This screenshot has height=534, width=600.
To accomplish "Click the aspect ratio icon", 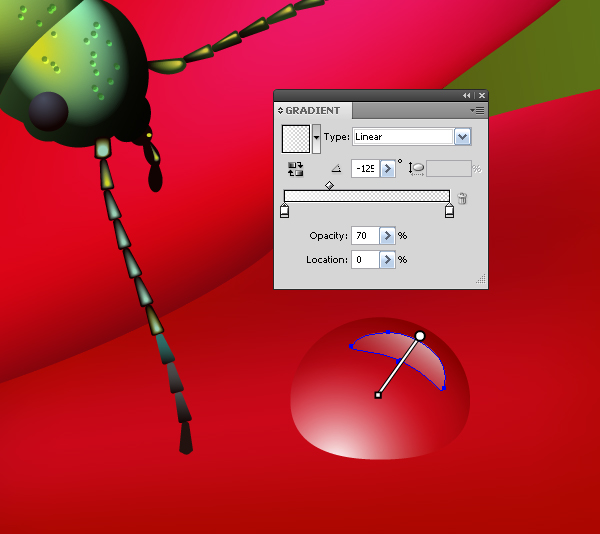I will [416, 169].
